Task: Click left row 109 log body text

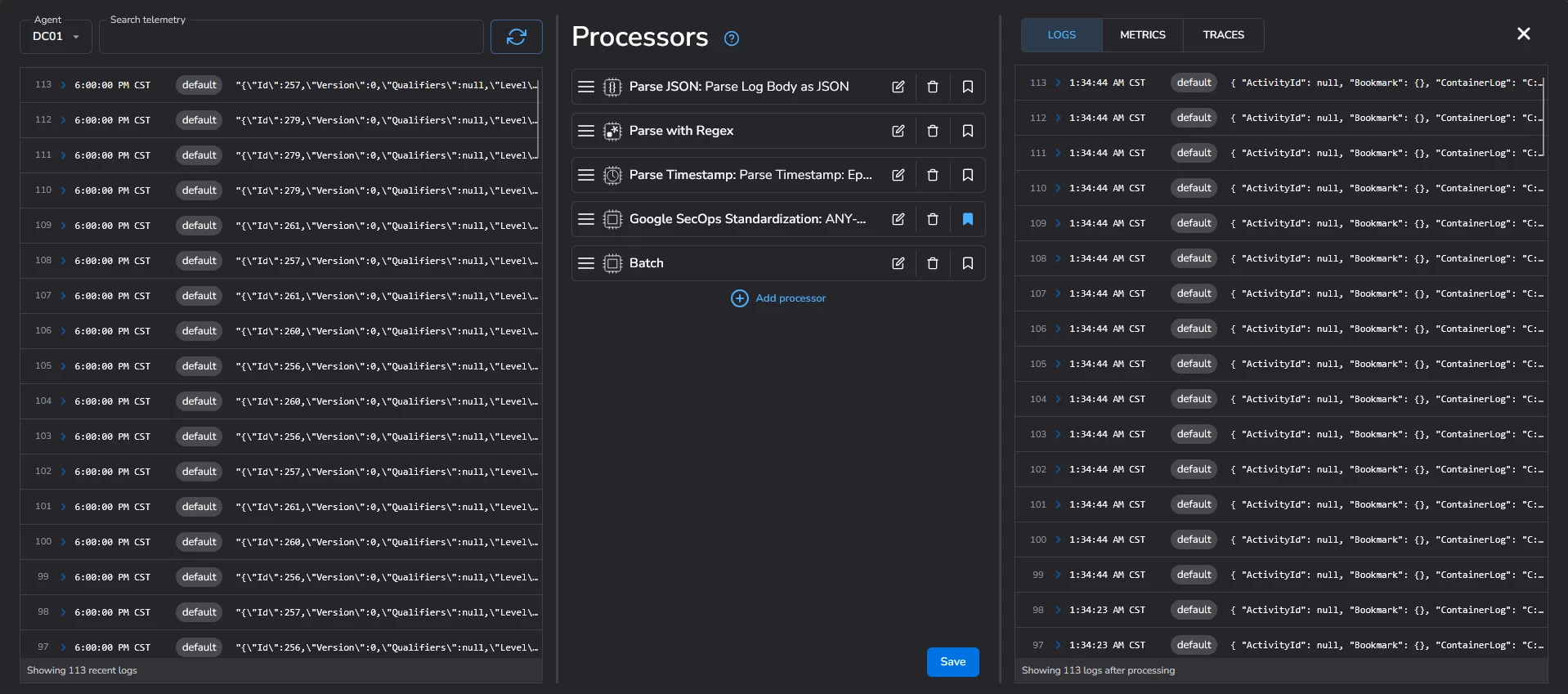Action: coord(387,226)
